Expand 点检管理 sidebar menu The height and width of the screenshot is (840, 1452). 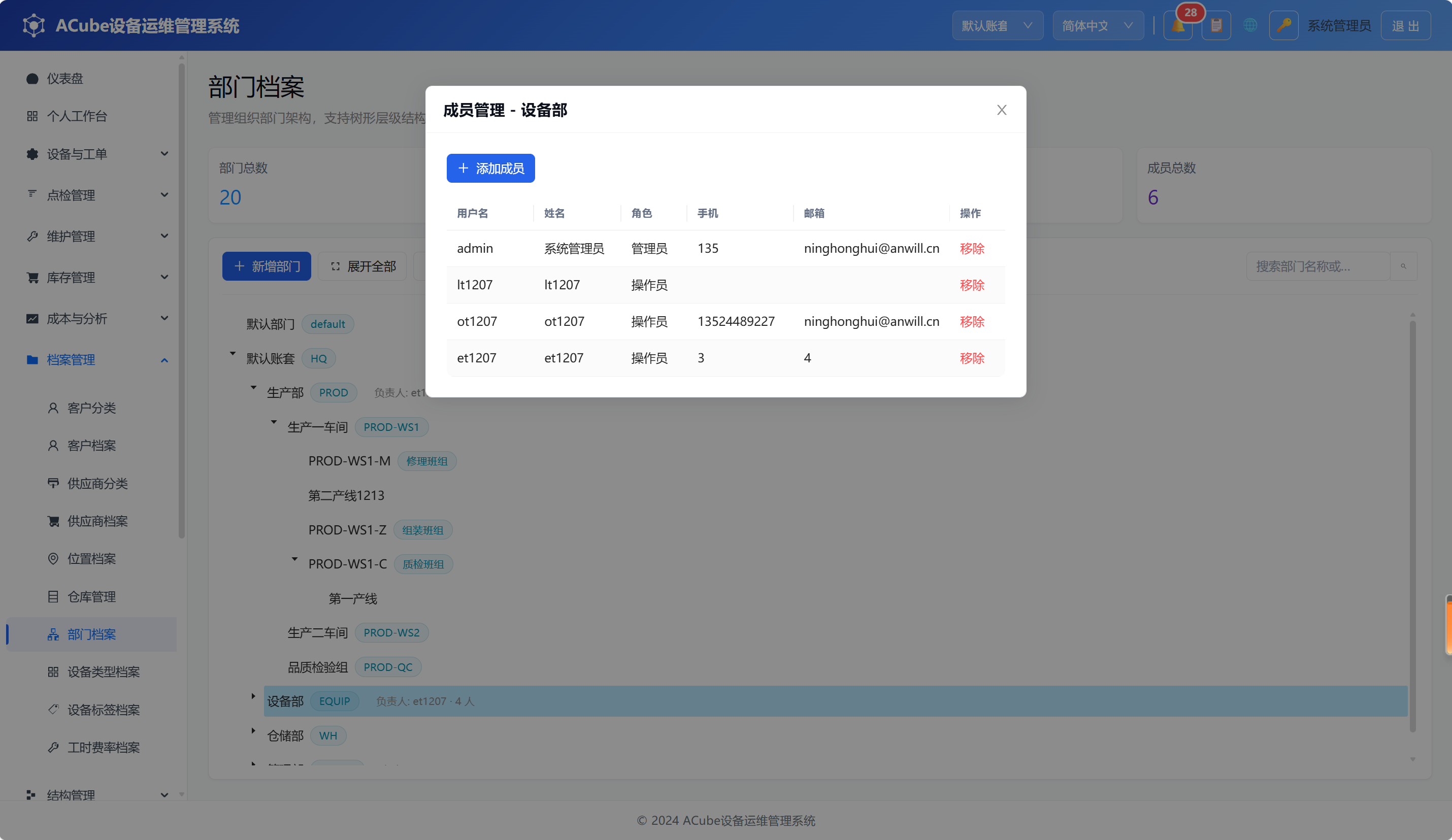(x=92, y=195)
